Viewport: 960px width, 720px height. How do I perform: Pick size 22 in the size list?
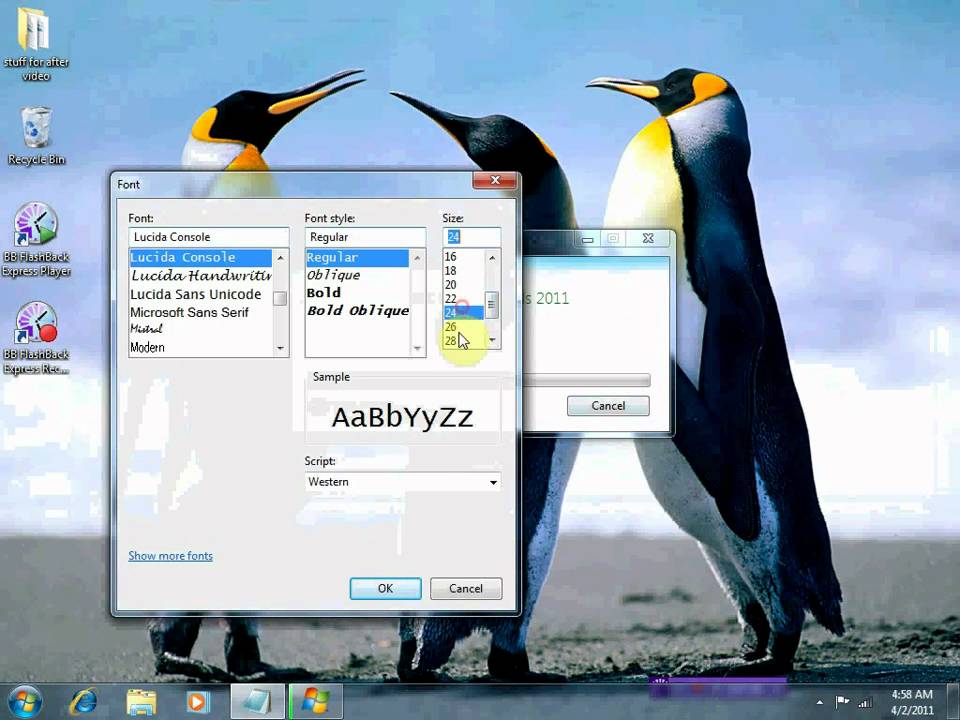tap(463, 299)
